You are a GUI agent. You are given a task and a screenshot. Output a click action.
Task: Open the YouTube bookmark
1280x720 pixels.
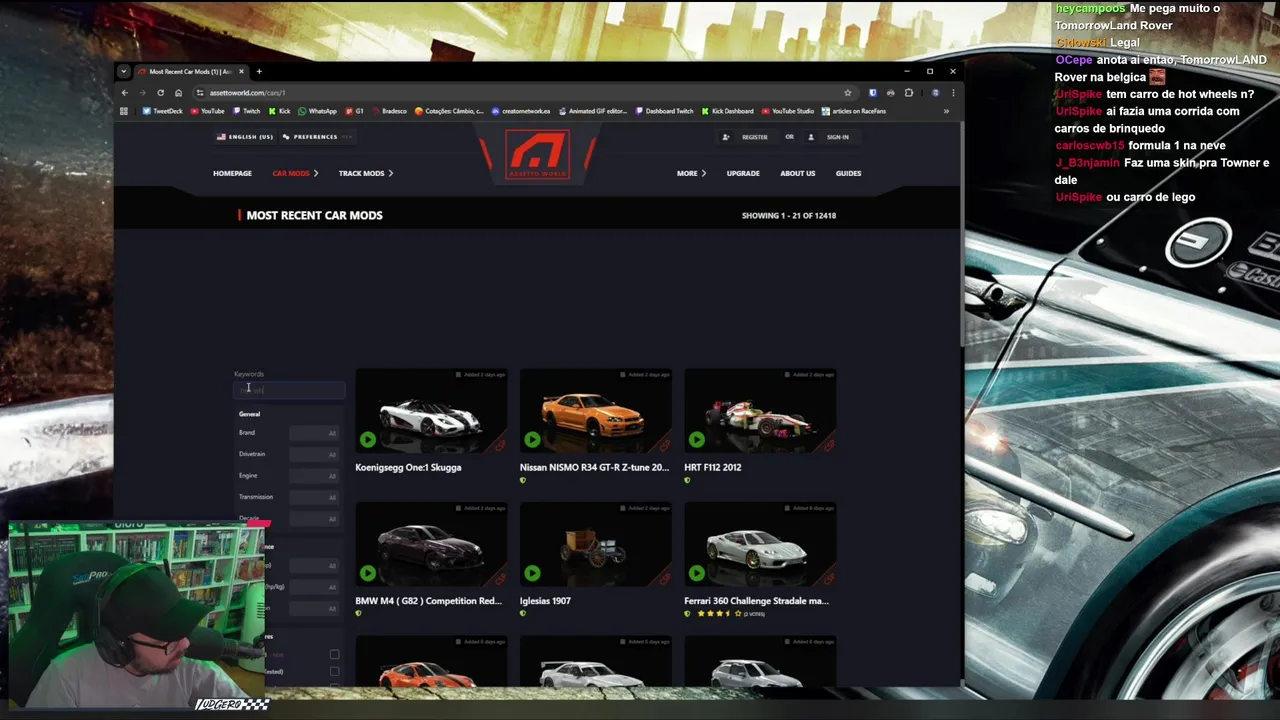207,111
